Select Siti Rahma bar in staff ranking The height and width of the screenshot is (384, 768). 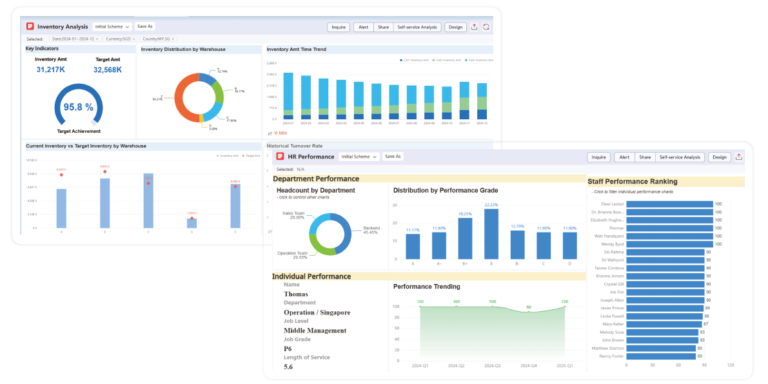(x=665, y=252)
